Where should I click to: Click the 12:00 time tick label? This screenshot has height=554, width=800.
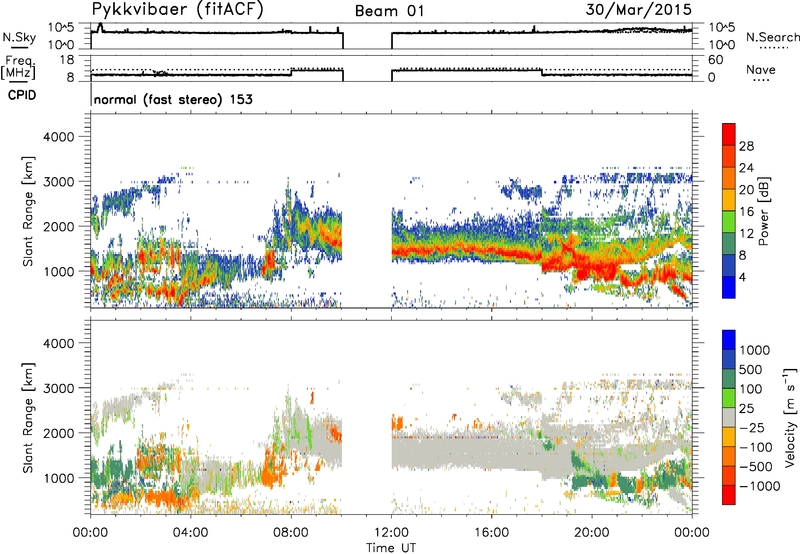coord(391,533)
